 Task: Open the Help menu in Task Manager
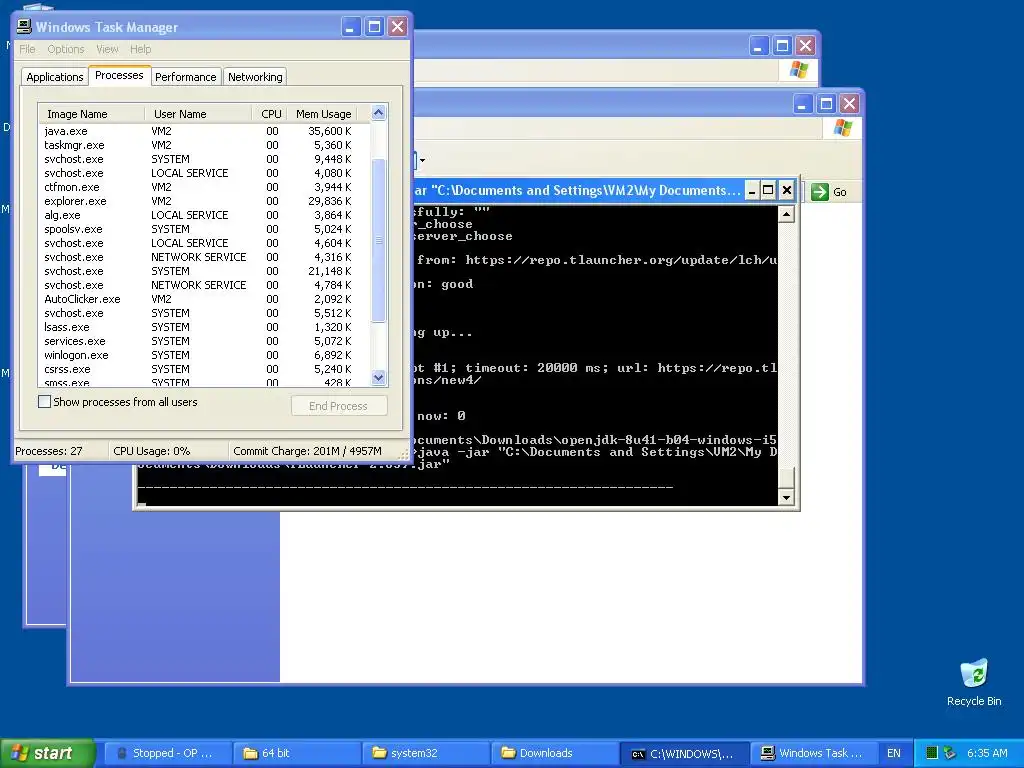point(140,49)
